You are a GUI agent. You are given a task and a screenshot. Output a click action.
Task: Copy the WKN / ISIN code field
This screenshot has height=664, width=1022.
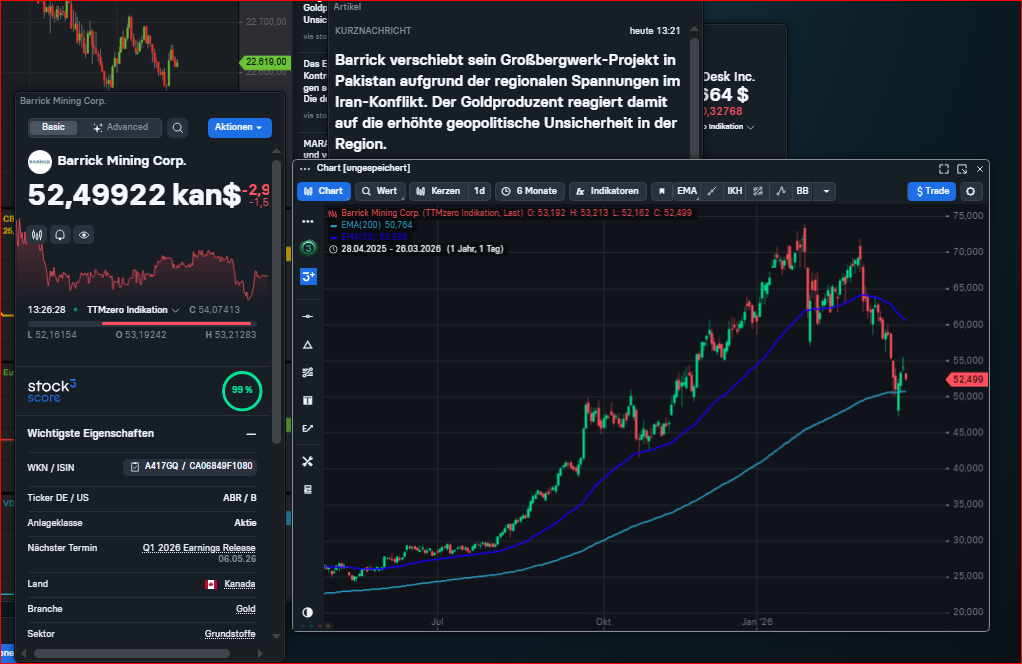[190, 467]
